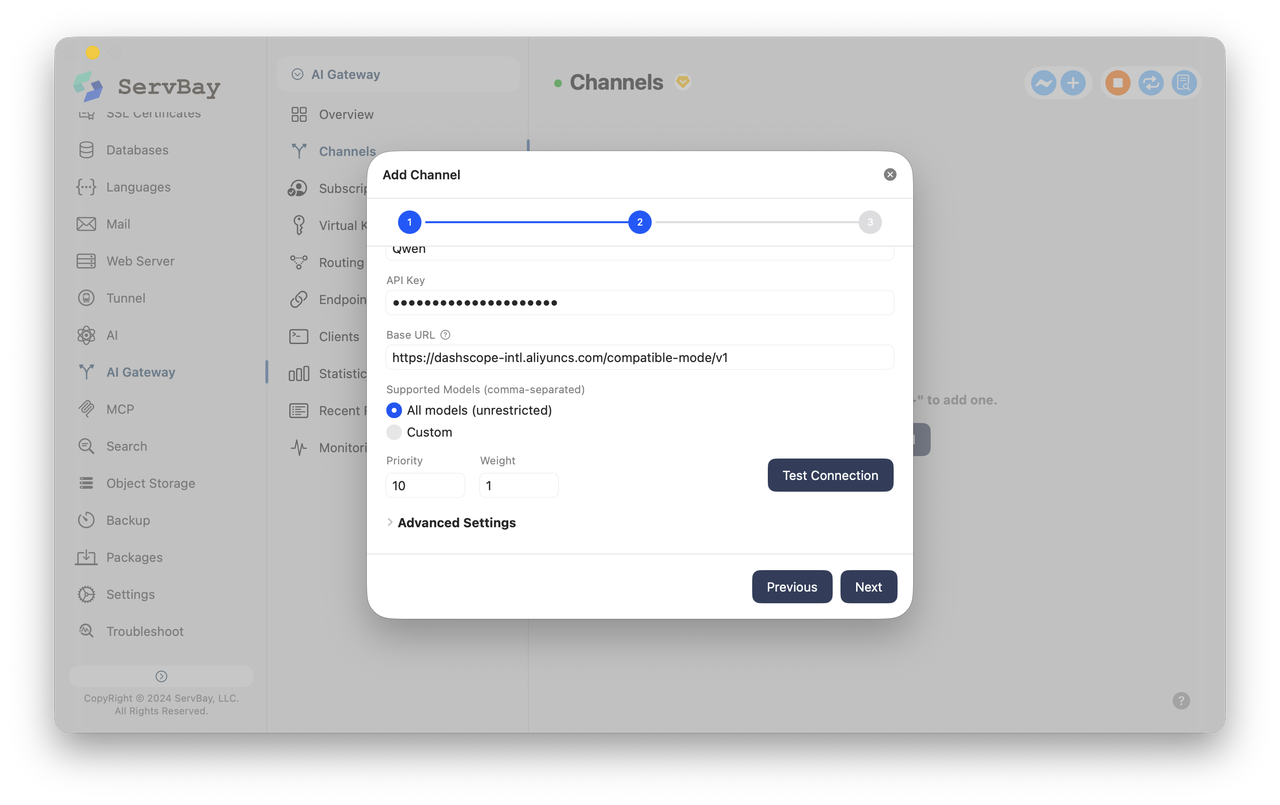The image size is (1280, 805).
Task: Open Object Storage in sidebar
Action: coord(151,483)
